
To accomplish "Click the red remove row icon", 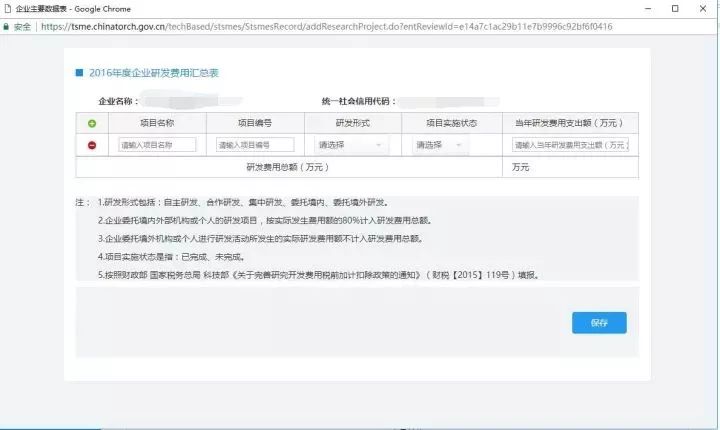I will 92,145.
